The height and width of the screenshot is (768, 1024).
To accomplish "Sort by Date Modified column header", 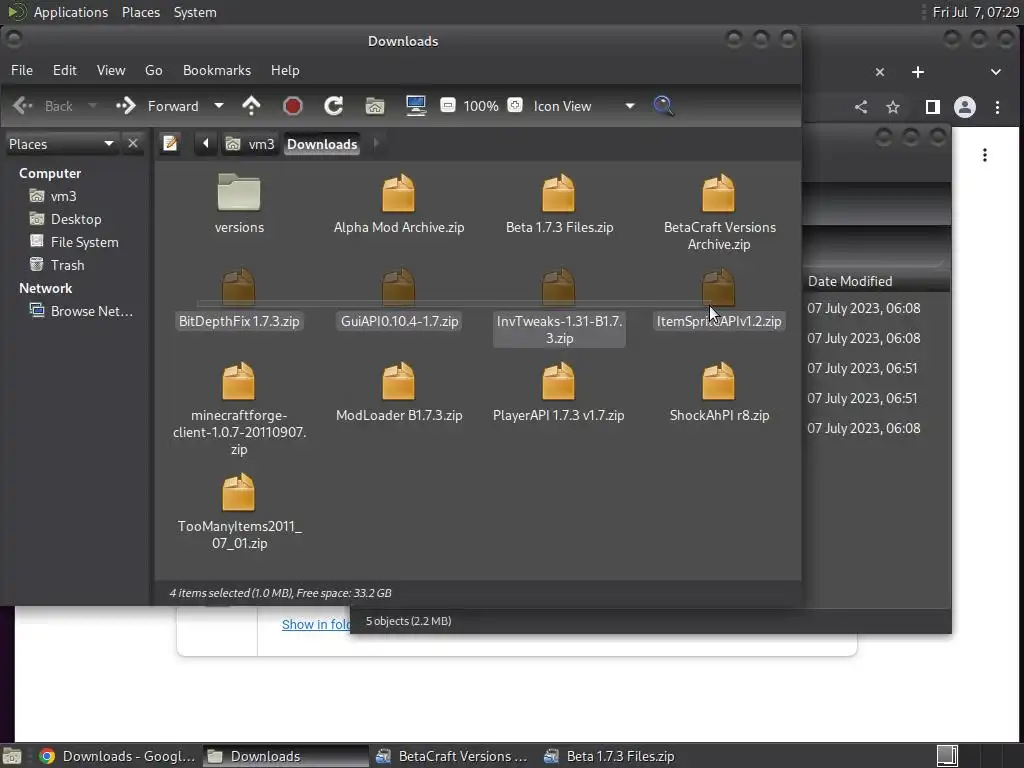I will (850, 281).
